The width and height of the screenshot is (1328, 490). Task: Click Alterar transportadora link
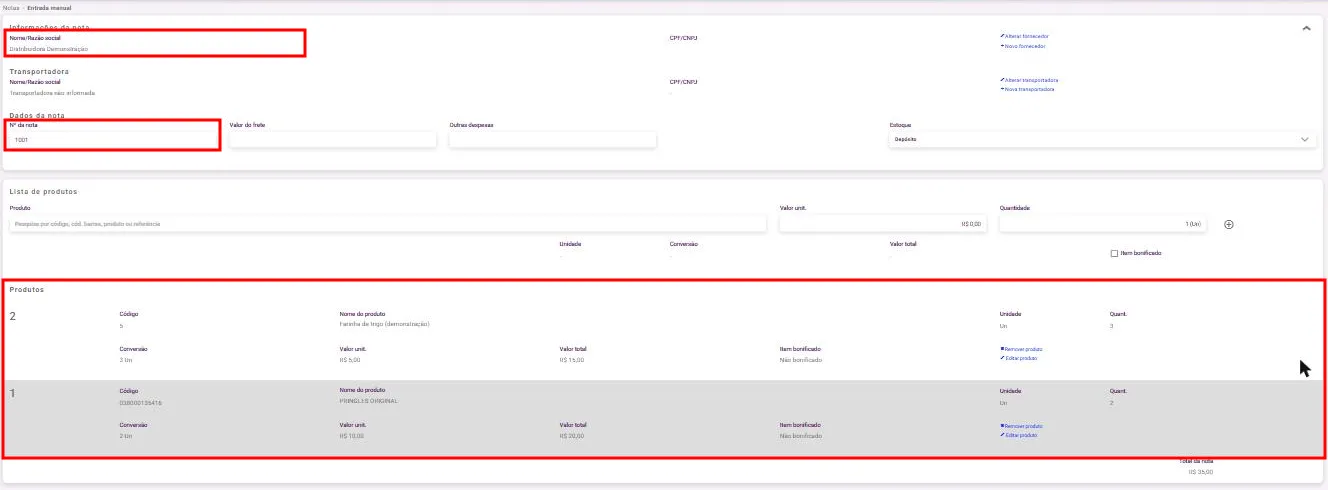pos(1029,80)
